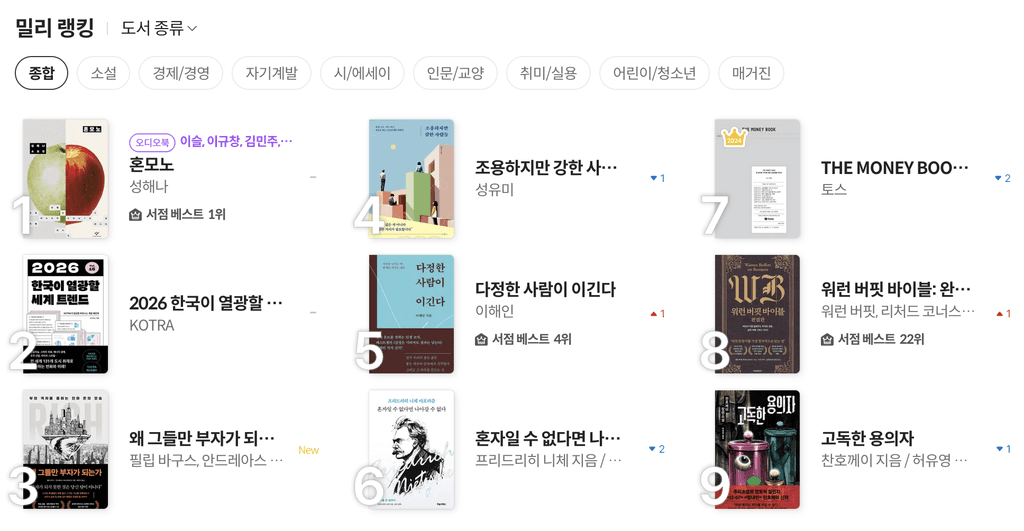Click the narrator names 이슬, 이규창, 김민주
Screen dimensions: 1024x531
236,141
